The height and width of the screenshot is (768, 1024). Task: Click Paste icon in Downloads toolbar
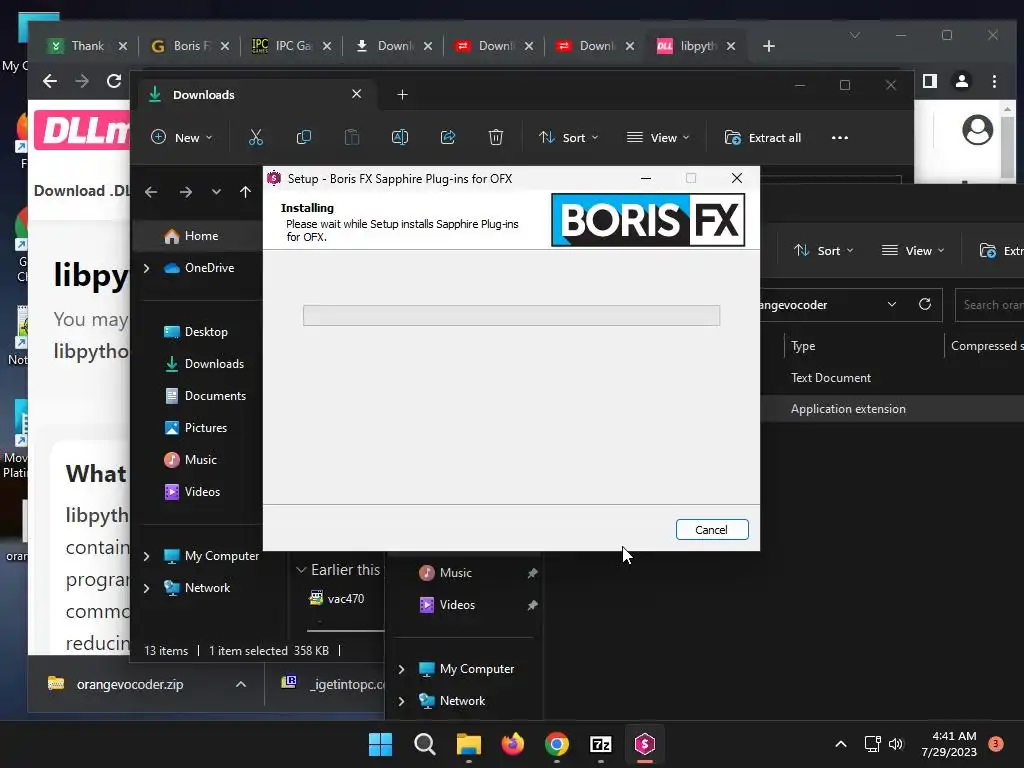tap(352, 137)
